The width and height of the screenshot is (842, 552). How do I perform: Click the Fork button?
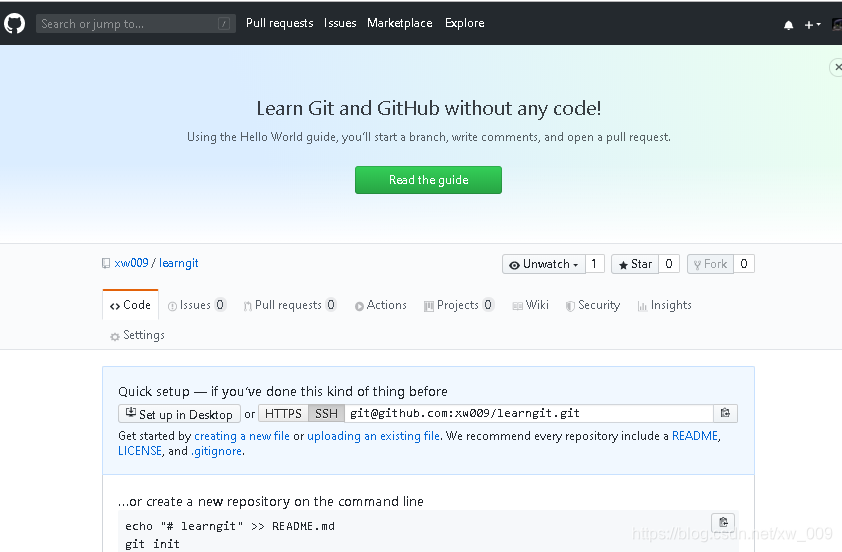[x=710, y=264]
